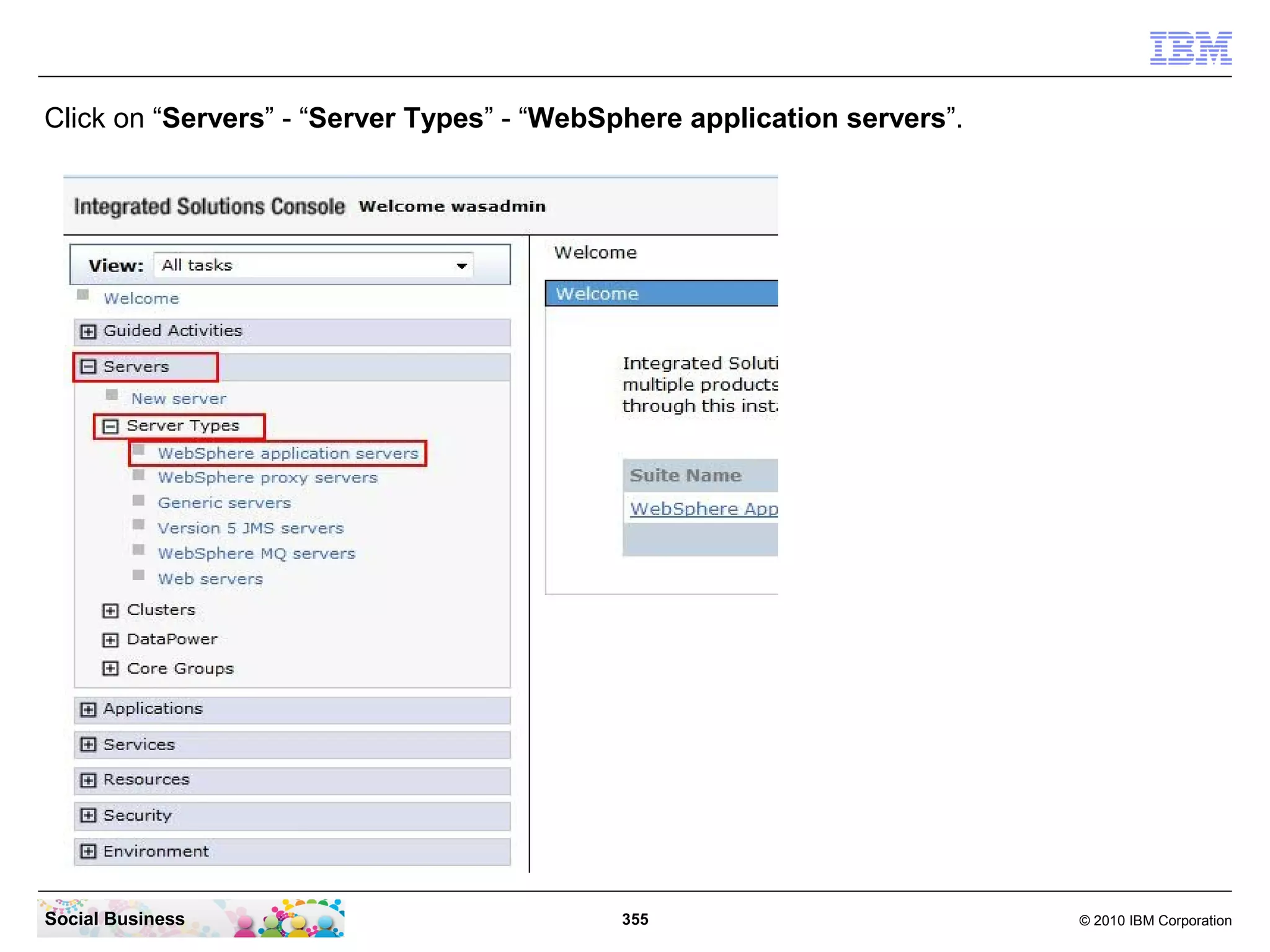Viewport: 1270px width, 952px height.
Task: Click bullet icon beside New server
Action: point(112,395)
